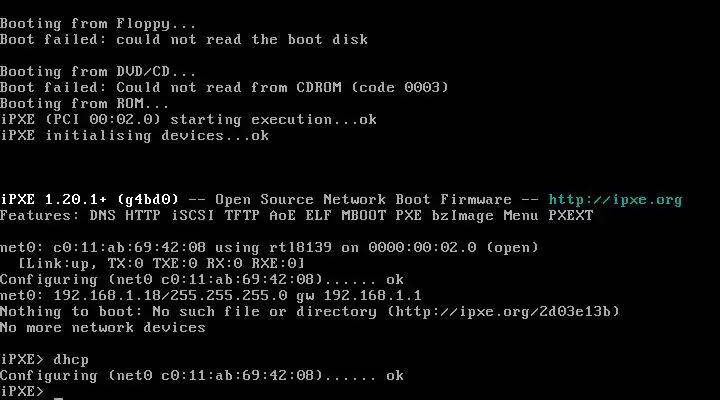The width and height of the screenshot is (720, 400).
Task: Click the Booting from DVD/CD line
Action: pyautogui.click(x=98, y=72)
